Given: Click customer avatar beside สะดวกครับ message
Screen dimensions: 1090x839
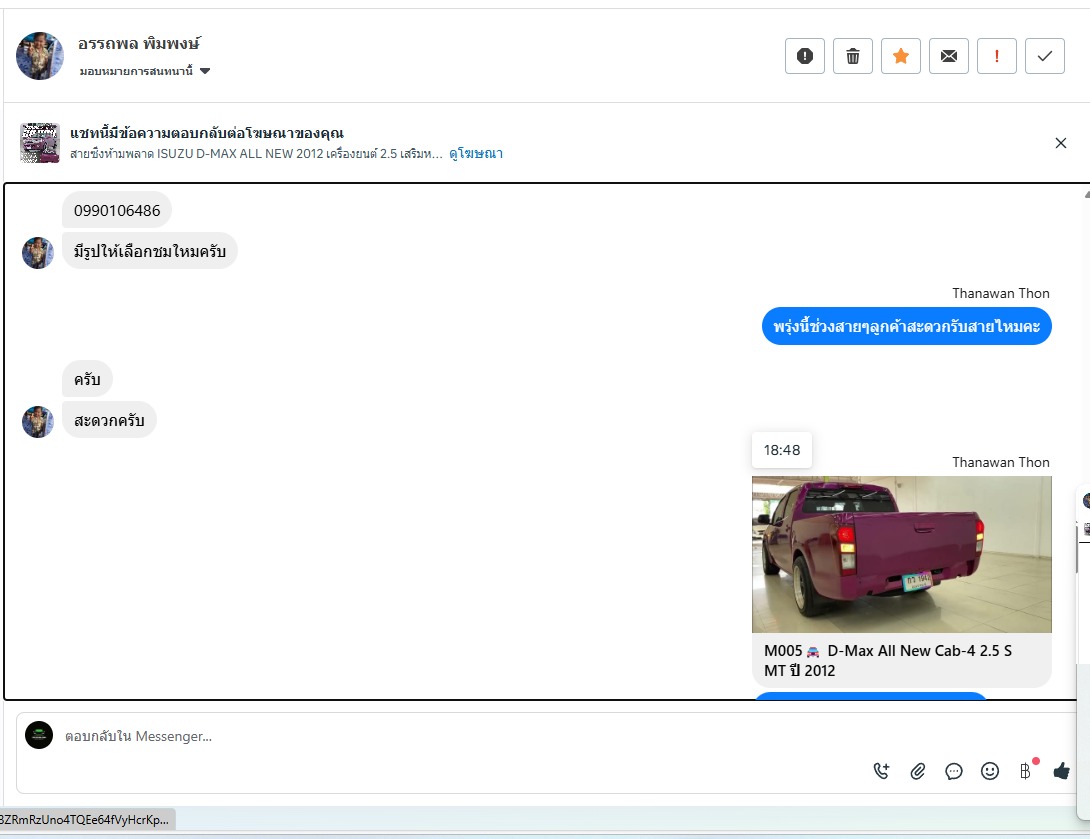Looking at the screenshot, I should point(38,421).
